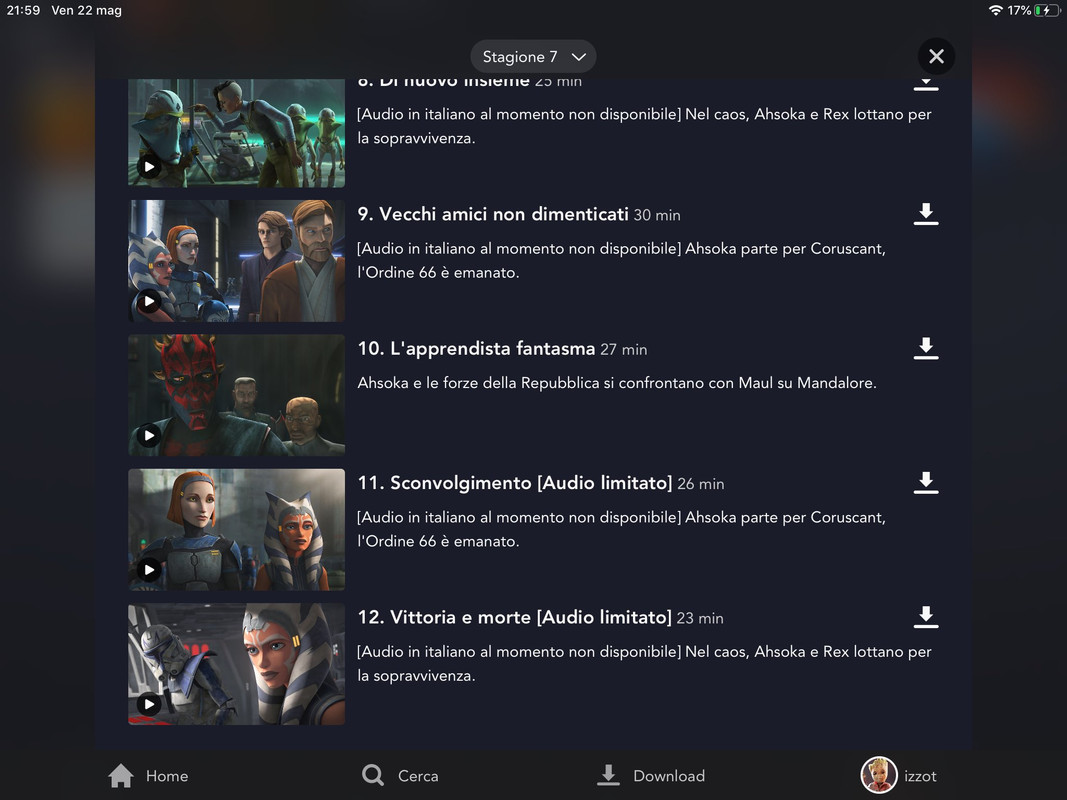
Task: Download episode 9 Vecchi amici non dimenticati
Action: click(925, 214)
